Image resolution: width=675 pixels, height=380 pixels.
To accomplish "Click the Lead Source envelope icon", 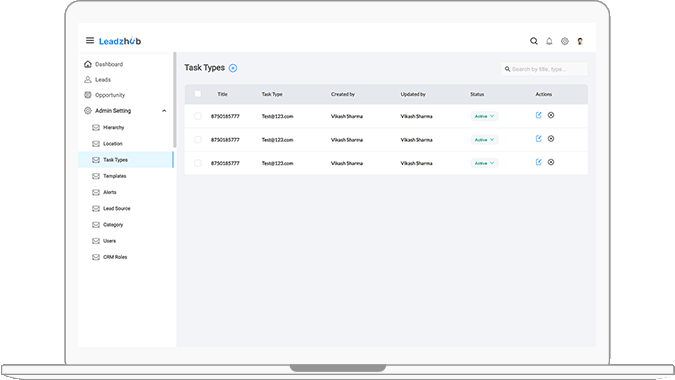I will pyautogui.click(x=96, y=209).
